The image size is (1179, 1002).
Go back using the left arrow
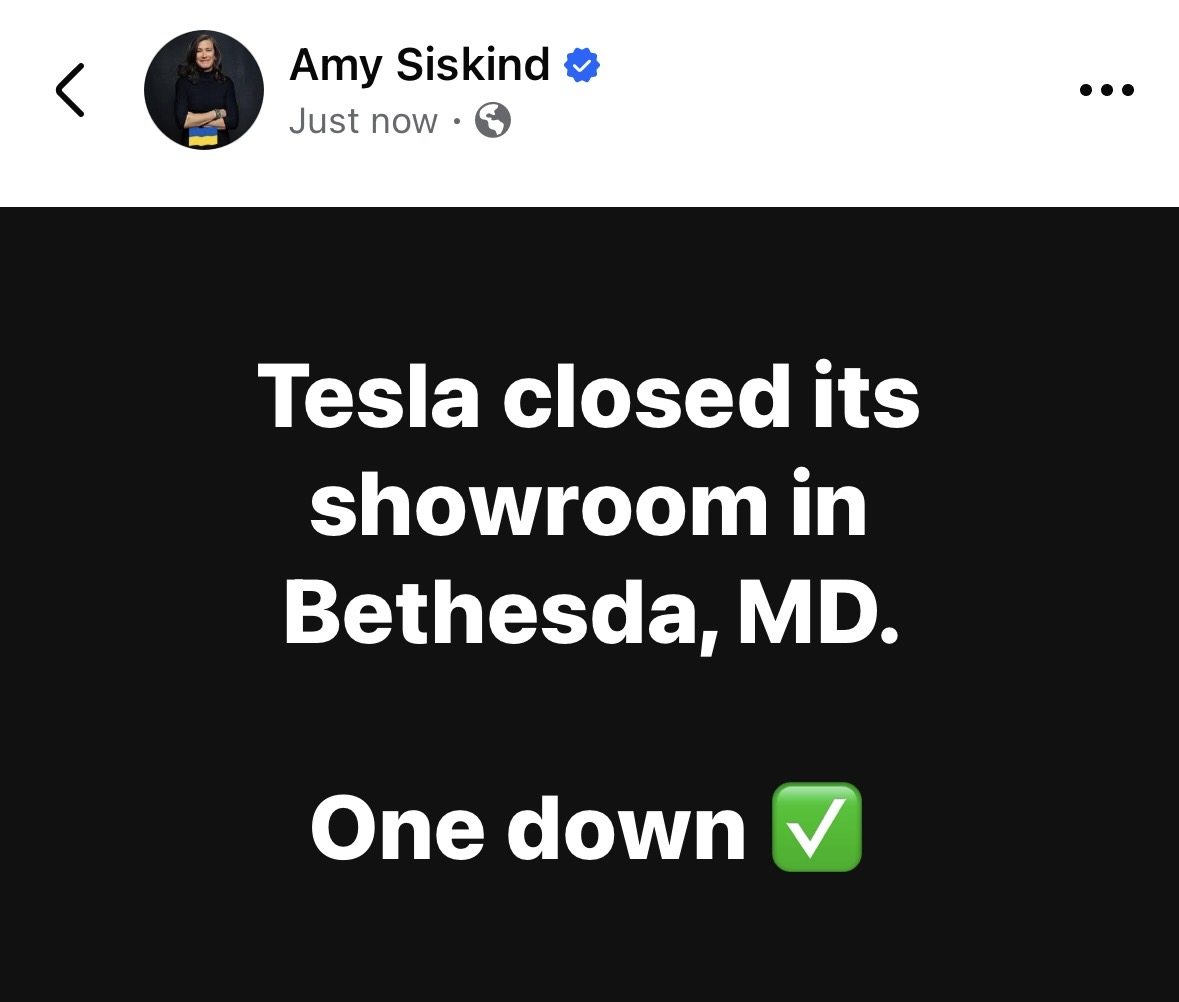70,90
